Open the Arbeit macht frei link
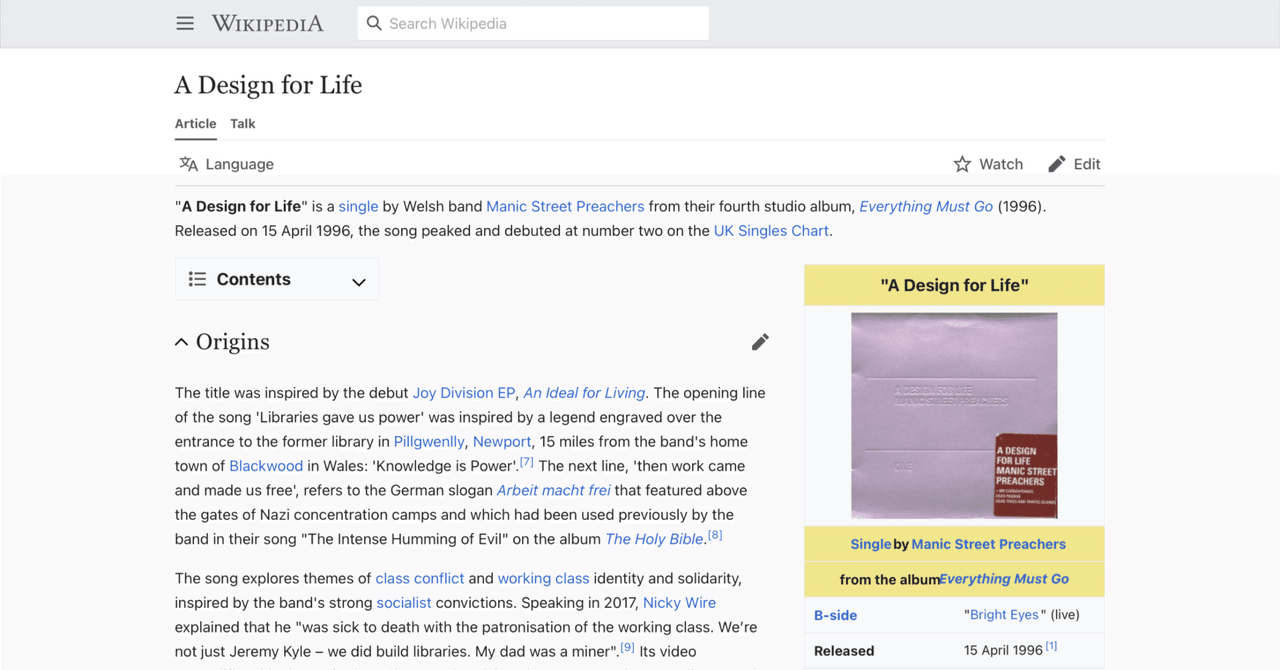Image resolution: width=1280 pixels, height=670 pixels. coord(553,490)
